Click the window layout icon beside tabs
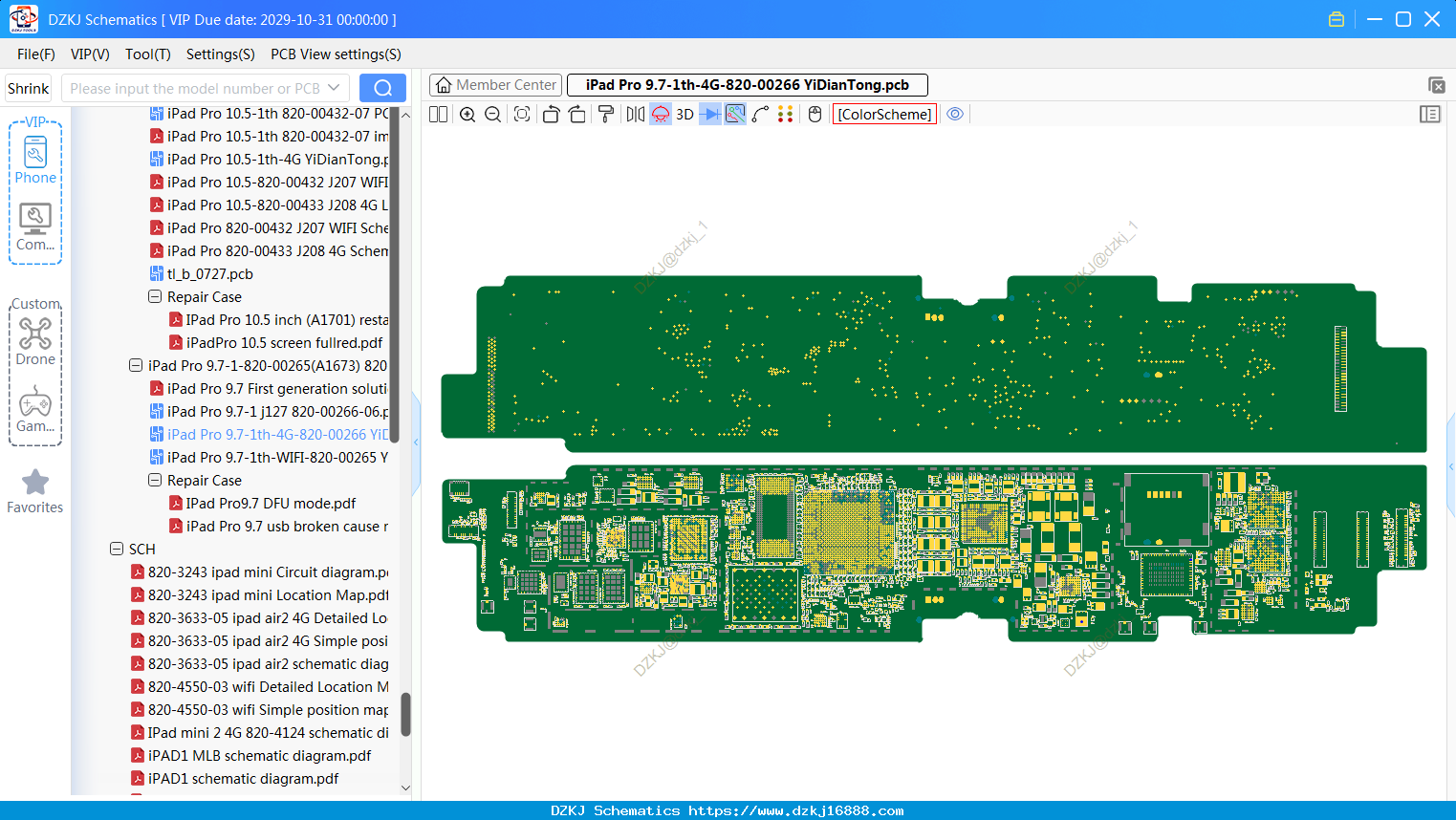1456x820 pixels. [x=1436, y=85]
